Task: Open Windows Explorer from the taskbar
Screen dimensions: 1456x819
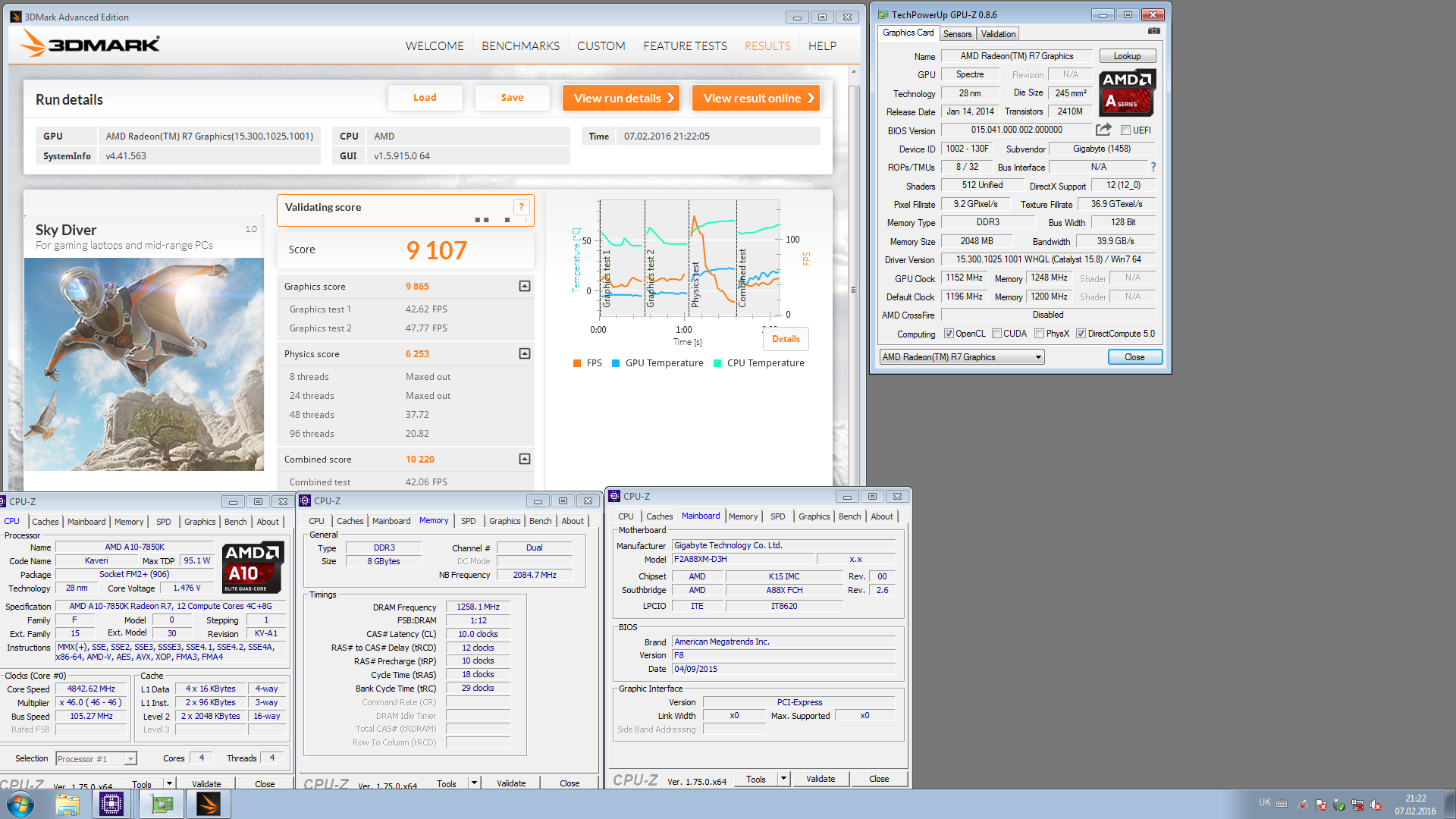Action: point(67,804)
